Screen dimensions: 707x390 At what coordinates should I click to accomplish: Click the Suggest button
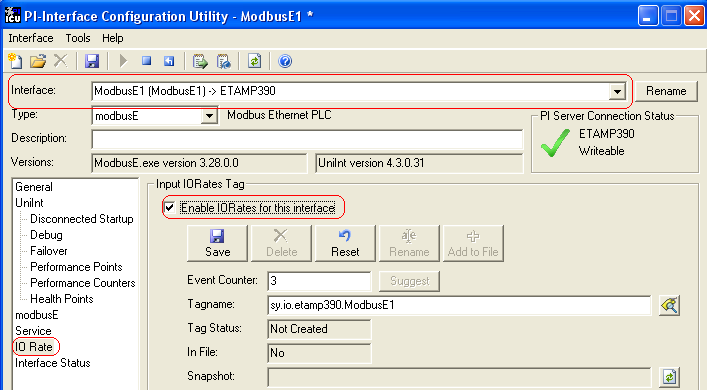[409, 281]
